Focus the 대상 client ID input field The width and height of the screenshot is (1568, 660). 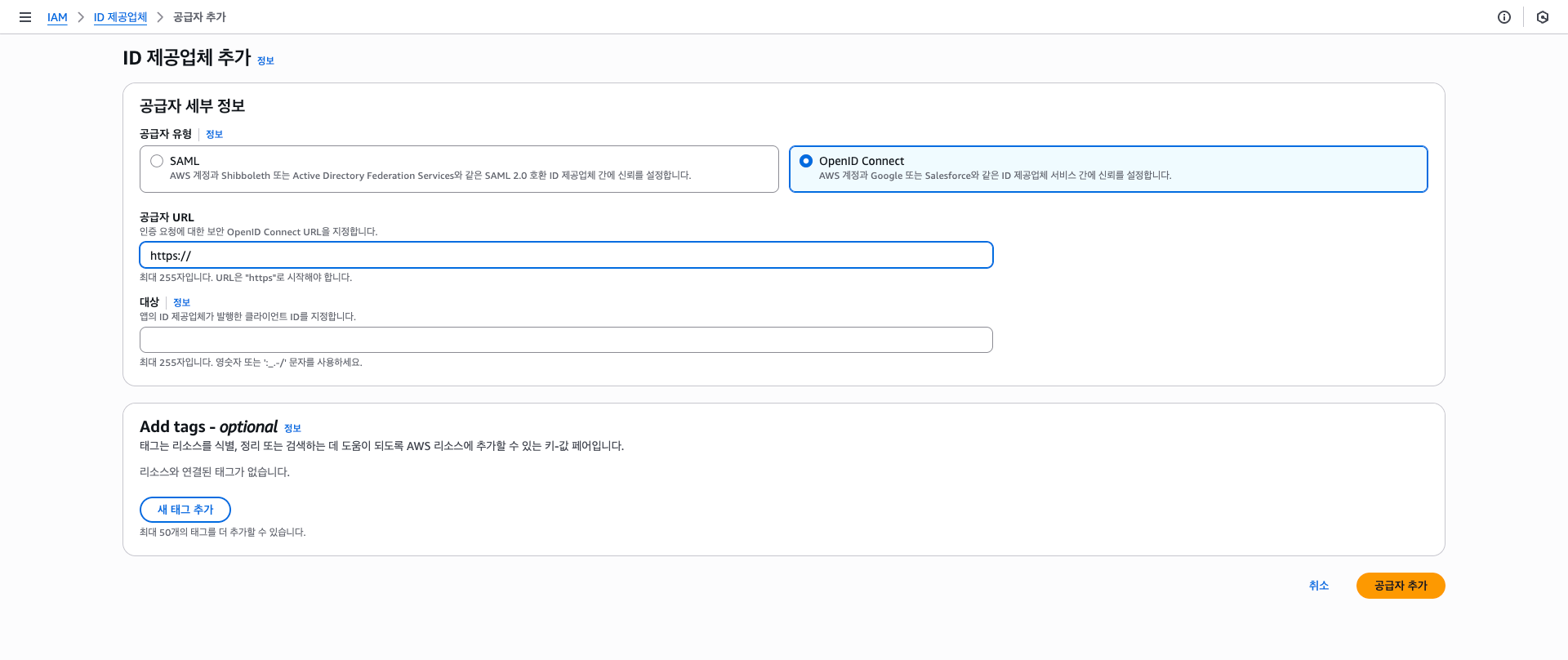click(566, 340)
